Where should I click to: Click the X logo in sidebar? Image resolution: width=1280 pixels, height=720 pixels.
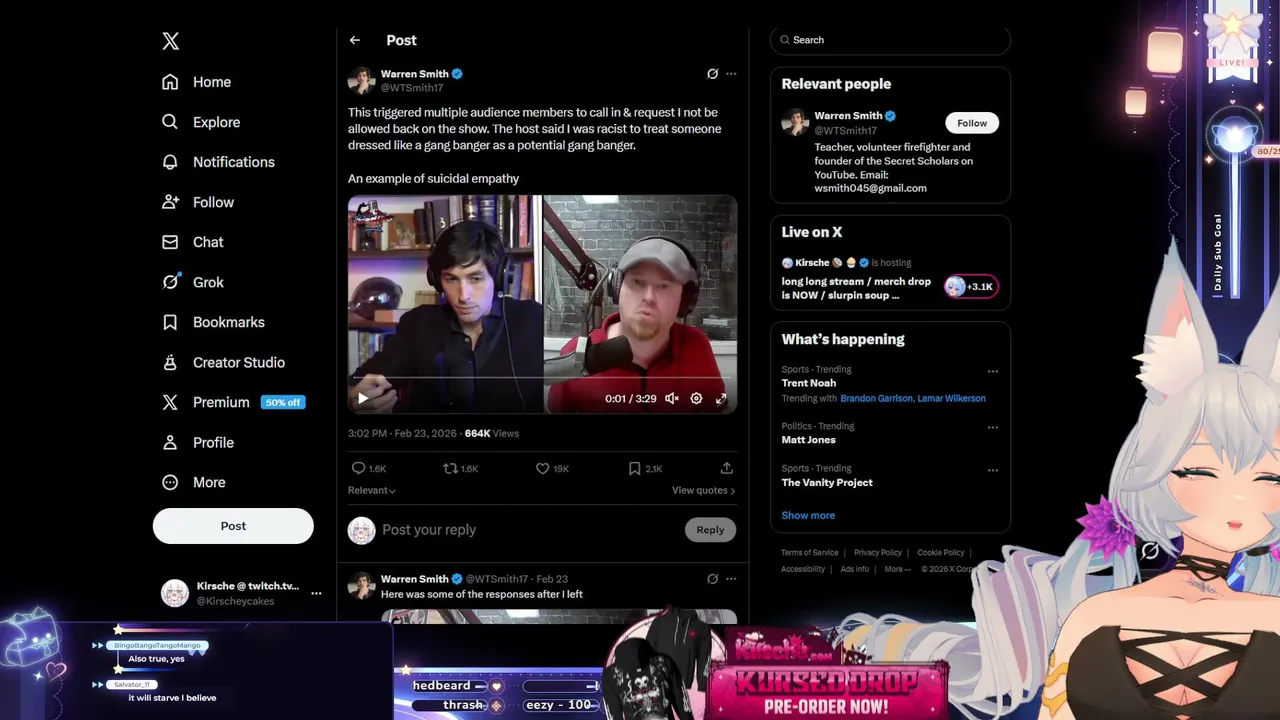[171, 41]
